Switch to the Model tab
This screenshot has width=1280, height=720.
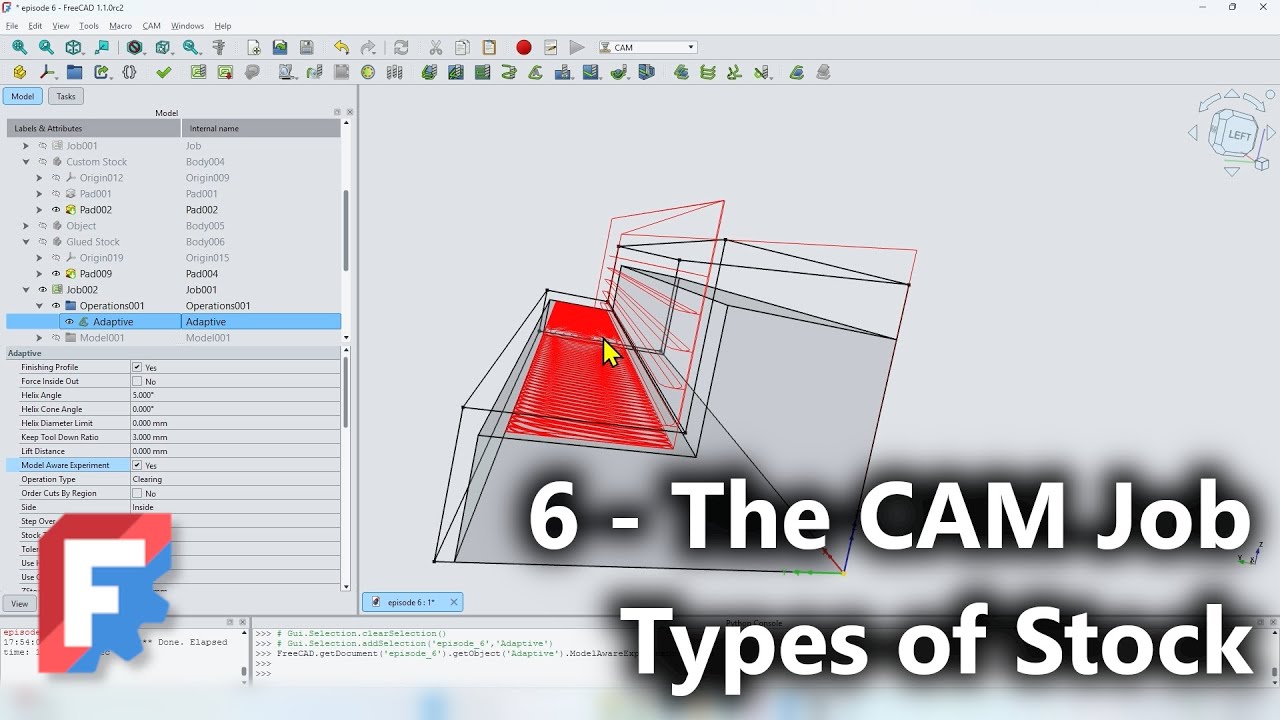(x=22, y=96)
